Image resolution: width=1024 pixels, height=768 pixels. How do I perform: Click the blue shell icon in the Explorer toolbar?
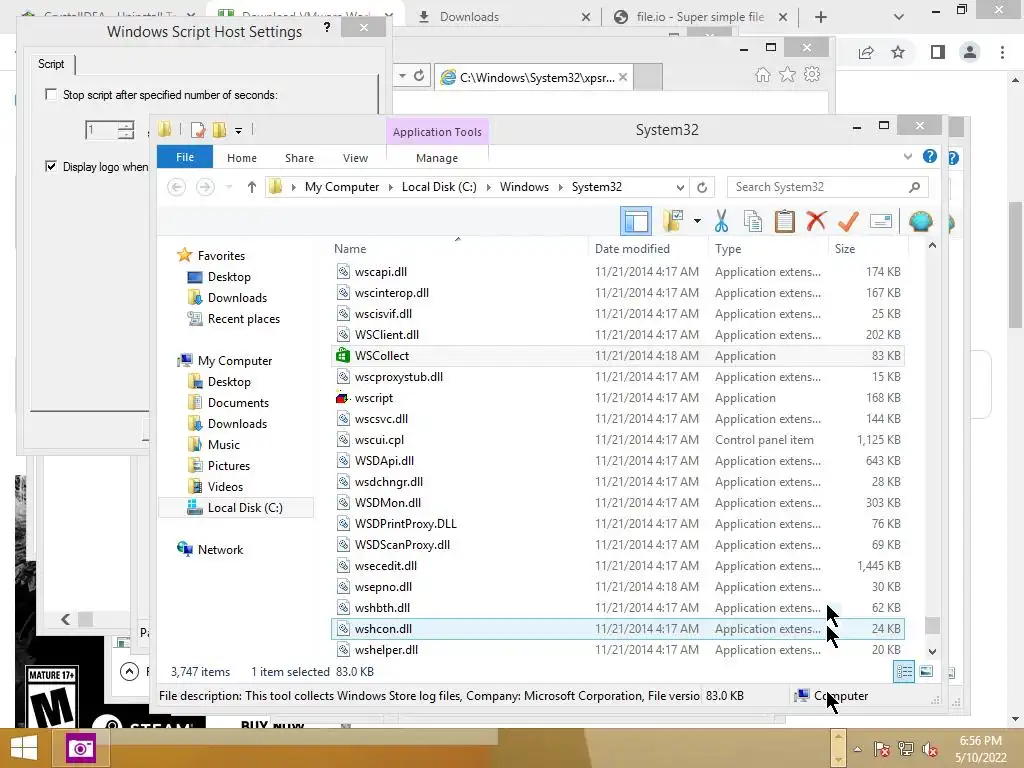(x=920, y=221)
